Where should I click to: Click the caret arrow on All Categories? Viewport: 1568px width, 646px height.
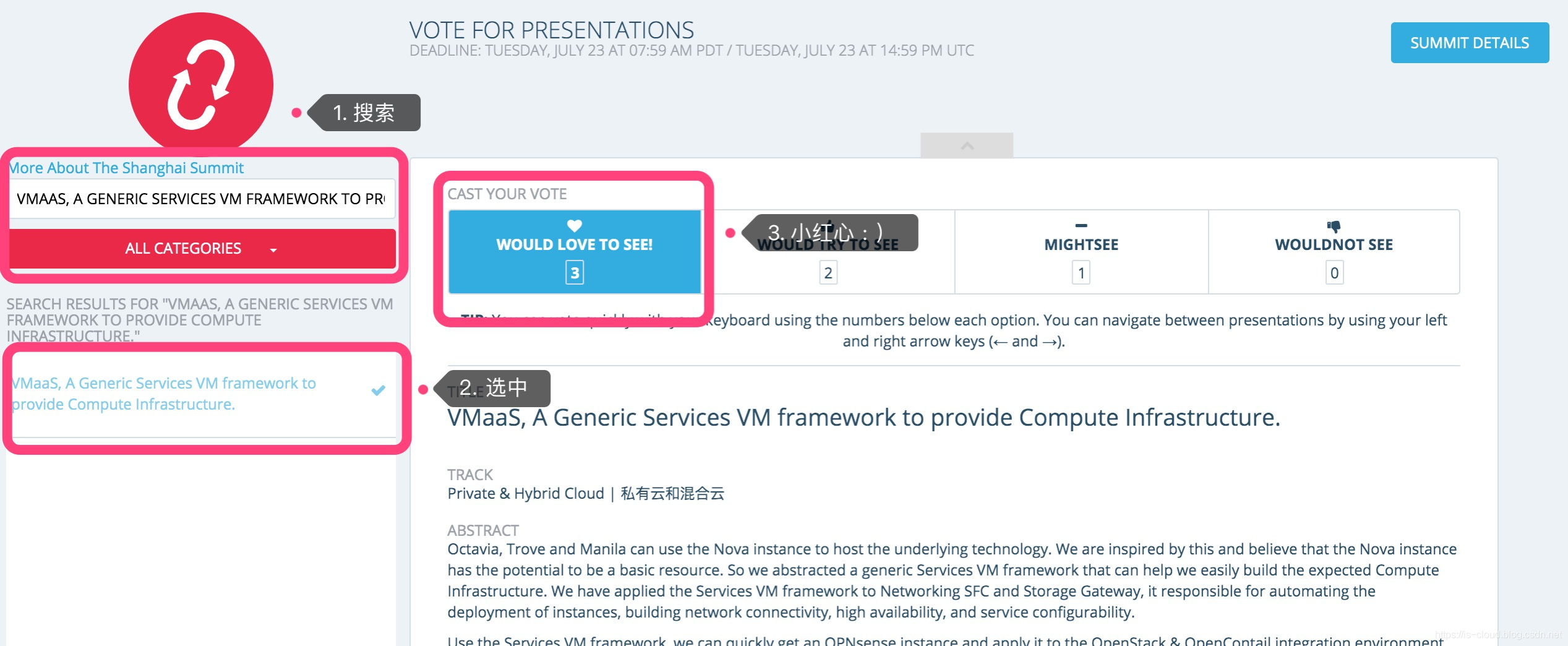click(x=273, y=250)
